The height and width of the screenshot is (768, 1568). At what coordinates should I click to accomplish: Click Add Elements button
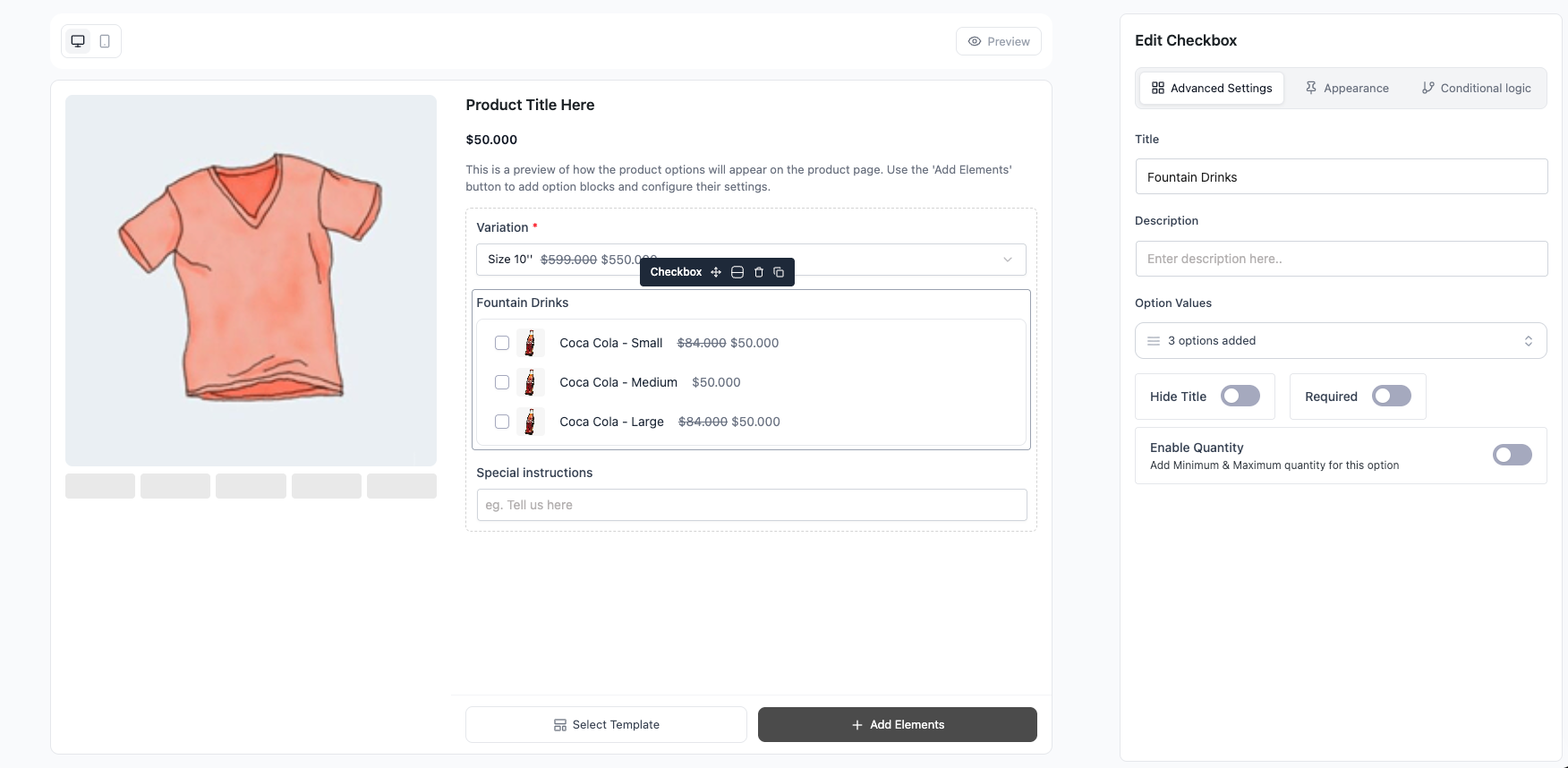pyautogui.click(x=898, y=725)
